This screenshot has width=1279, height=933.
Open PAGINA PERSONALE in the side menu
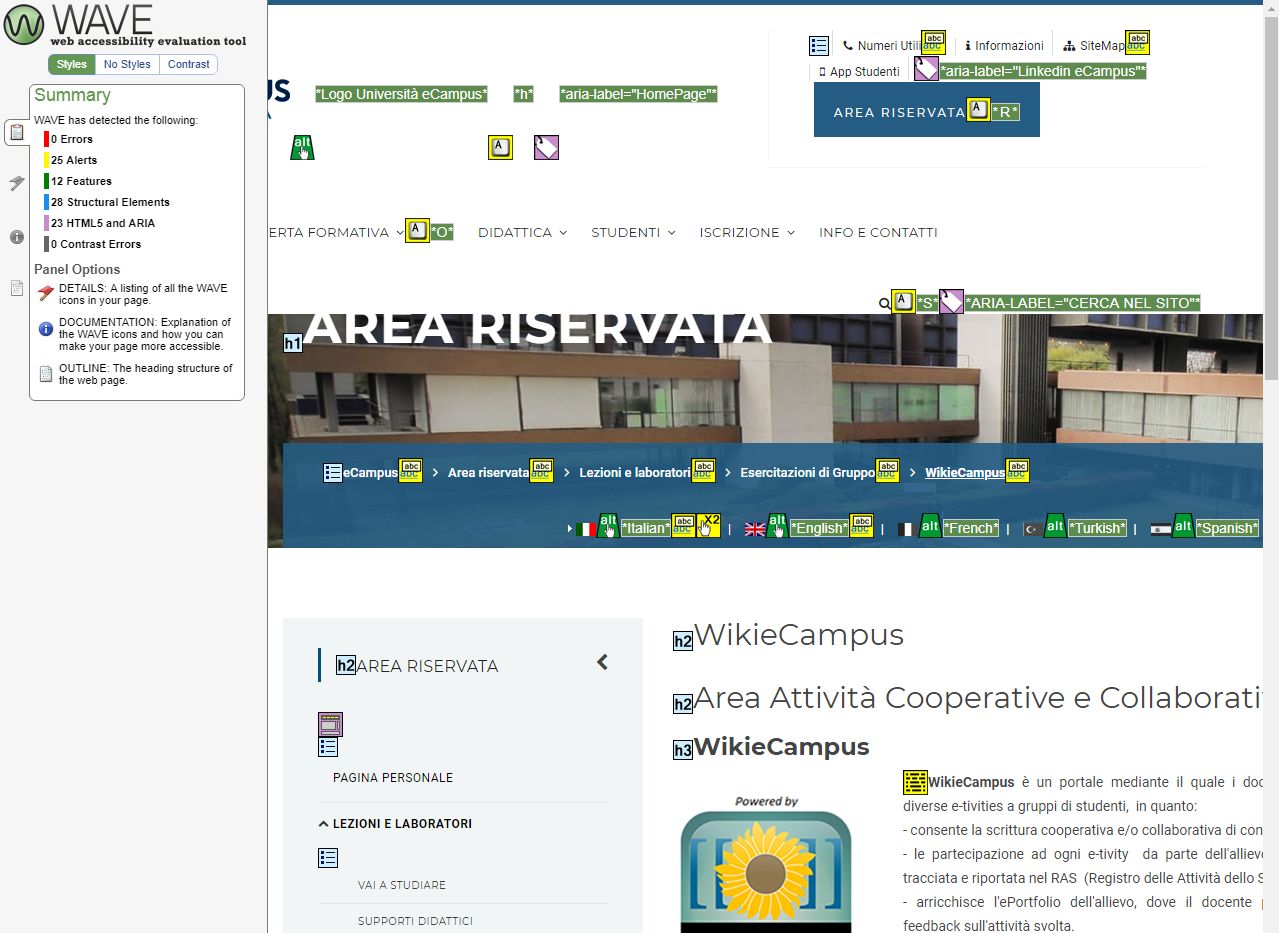393,778
